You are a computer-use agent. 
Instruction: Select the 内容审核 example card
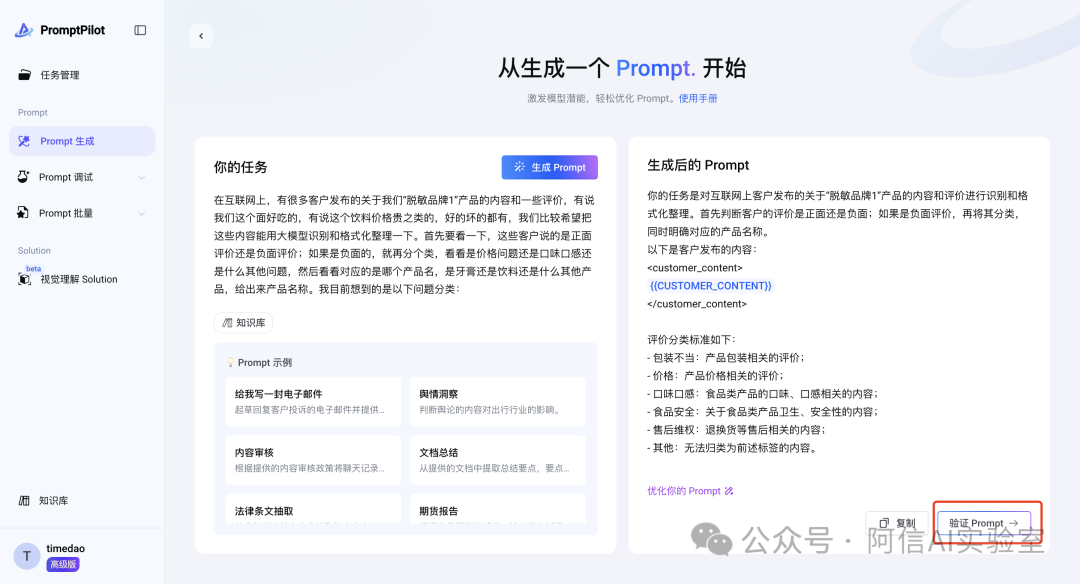313,460
